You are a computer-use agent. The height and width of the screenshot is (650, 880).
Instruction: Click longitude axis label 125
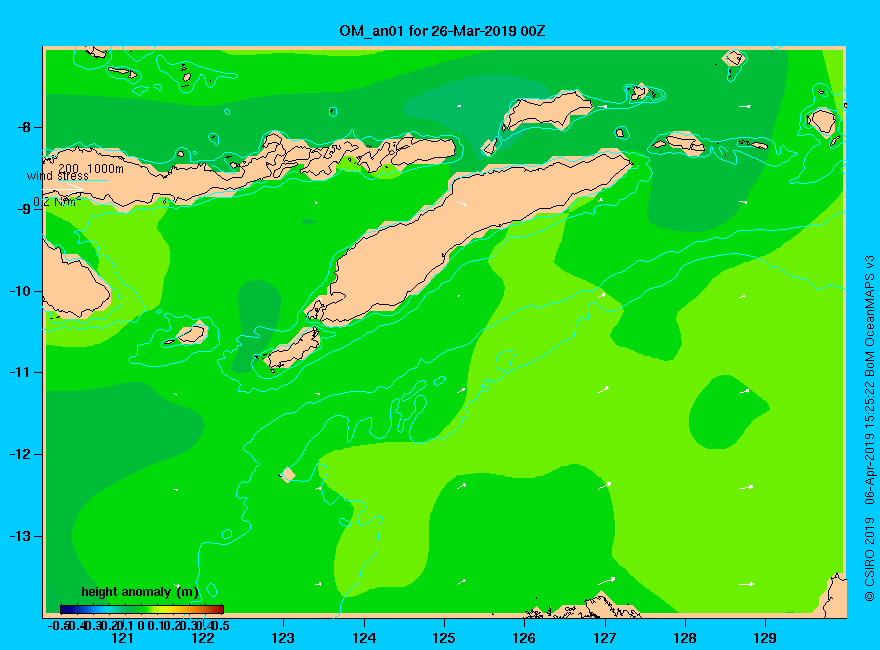point(444,638)
